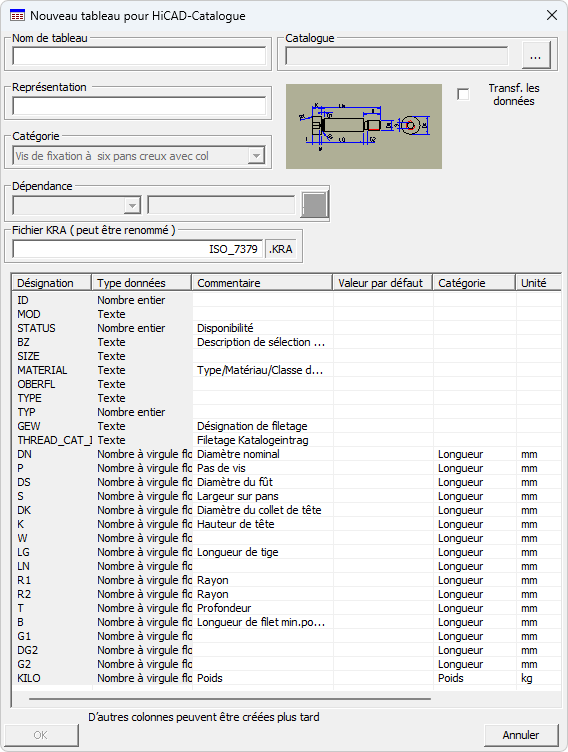Close the Nouveau tableau dialog

(552, 15)
